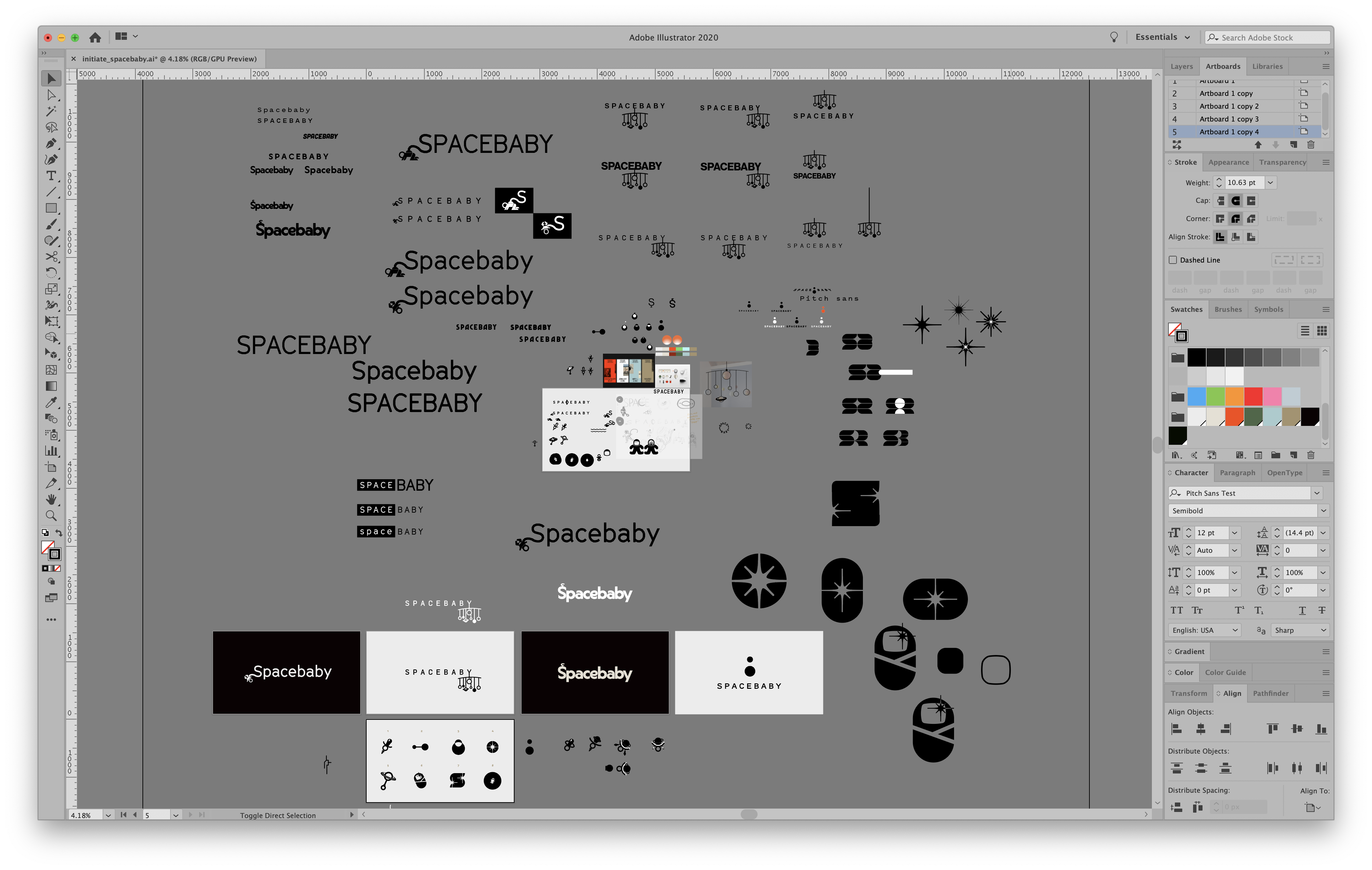Select the Type tool
The height and width of the screenshot is (870, 1372).
[51, 175]
